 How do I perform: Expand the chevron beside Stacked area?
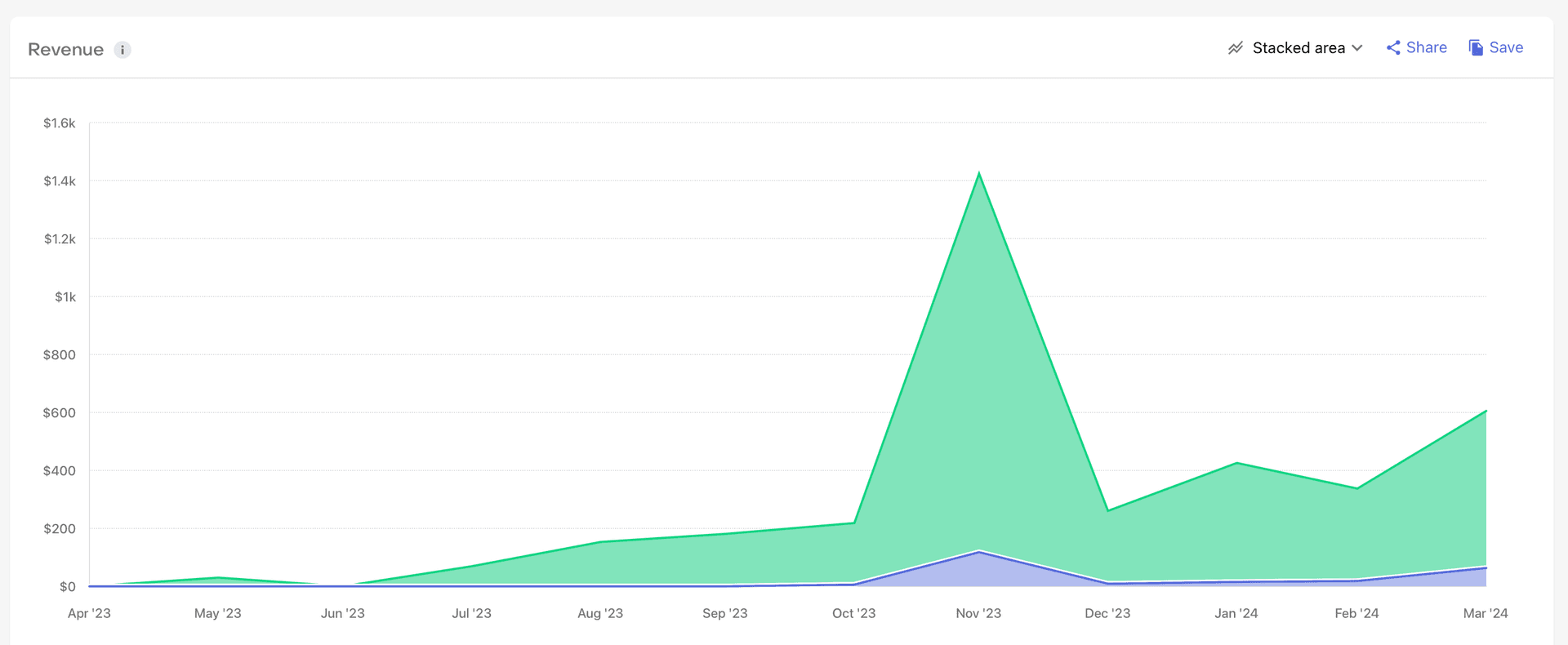(1357, 48)
